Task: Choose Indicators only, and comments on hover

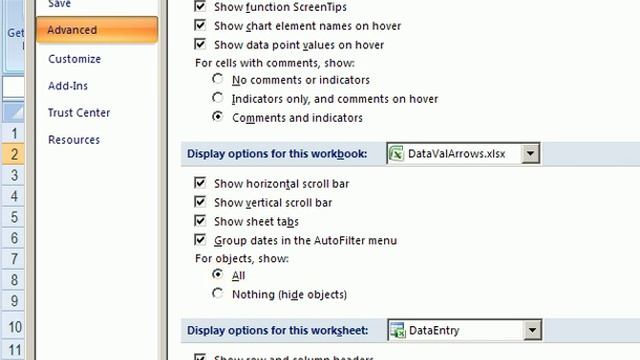Action: pyautogui.click(x=218, y=98)
